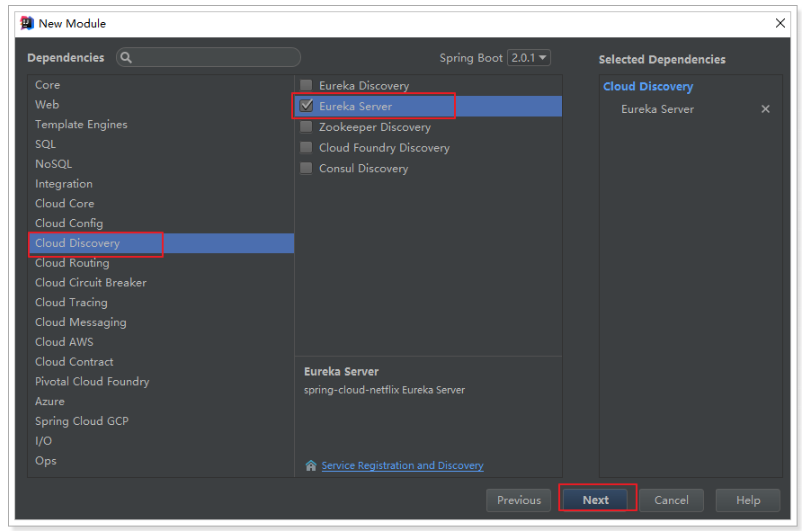Open the Service Registration and Discovery link
The width and height of the screenshot is (804, 531).
pos(403,465)
